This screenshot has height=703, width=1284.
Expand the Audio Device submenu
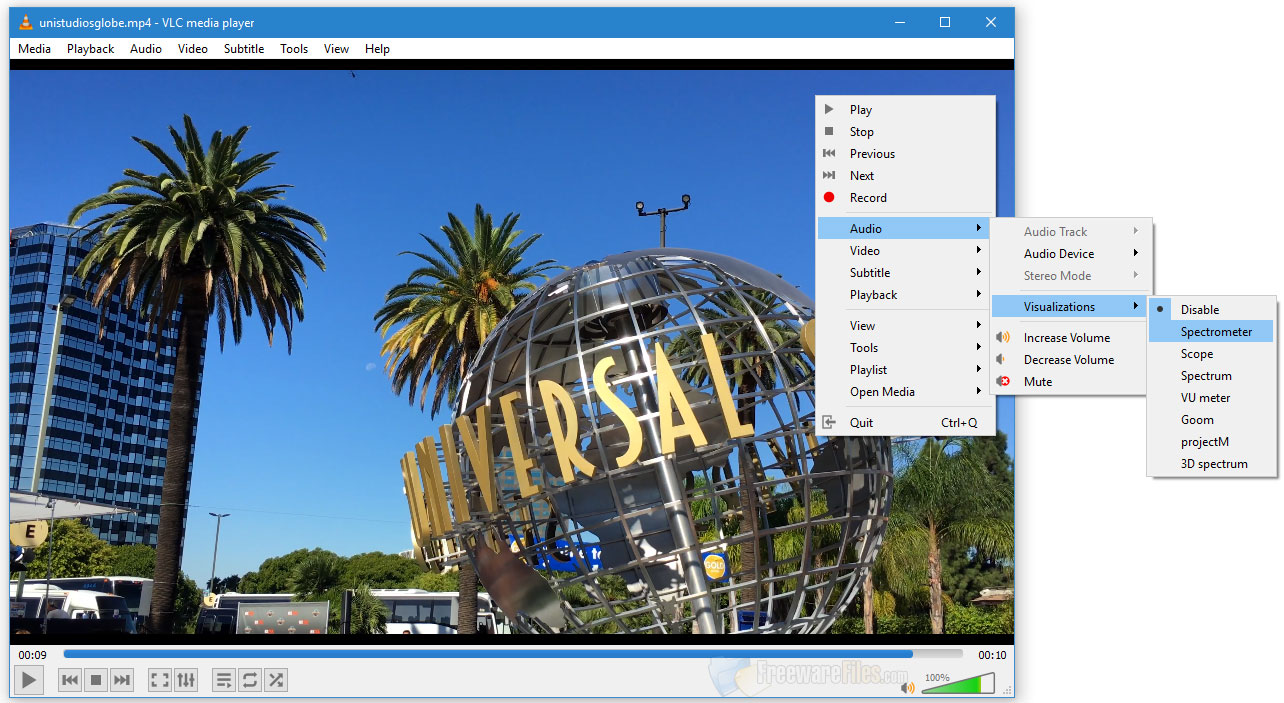coord(1068,254)
